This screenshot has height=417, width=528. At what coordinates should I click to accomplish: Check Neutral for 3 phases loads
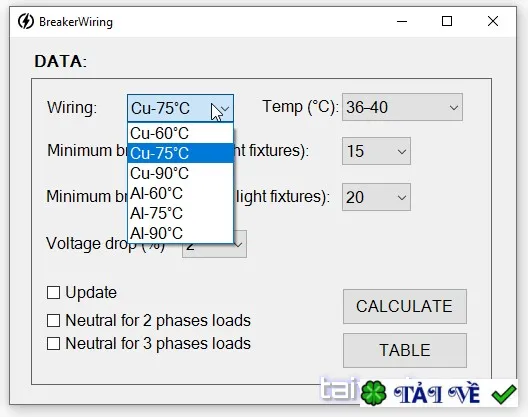coord(54,344)
